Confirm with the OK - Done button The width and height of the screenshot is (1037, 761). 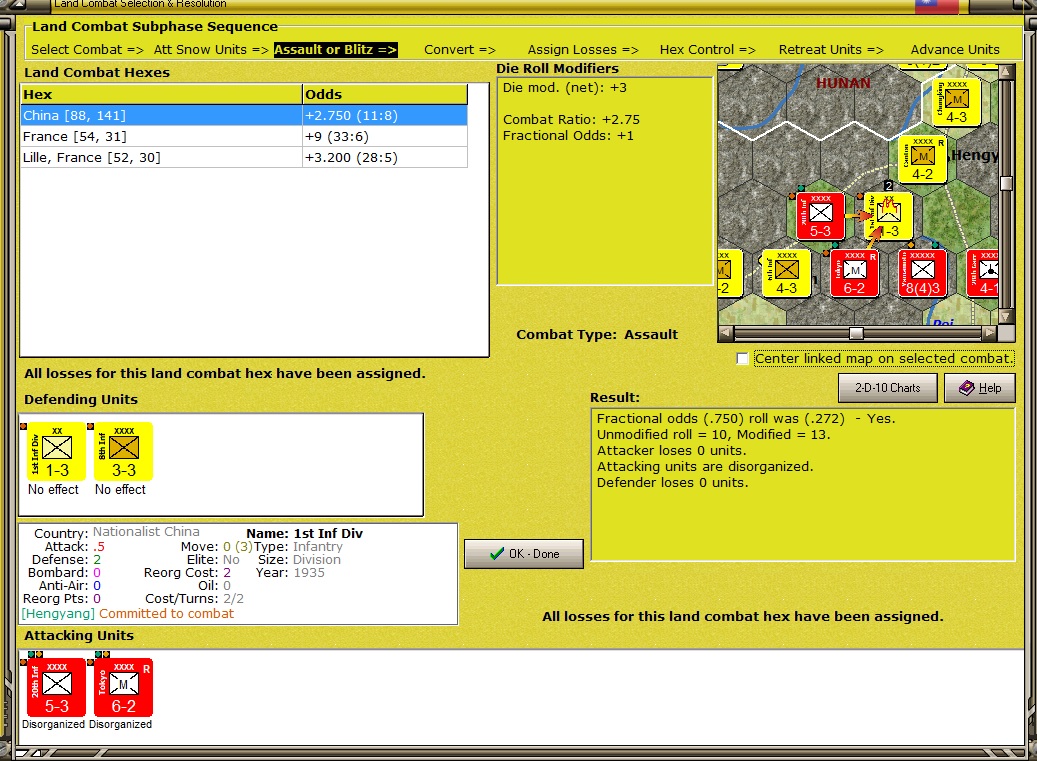point(524,554)
